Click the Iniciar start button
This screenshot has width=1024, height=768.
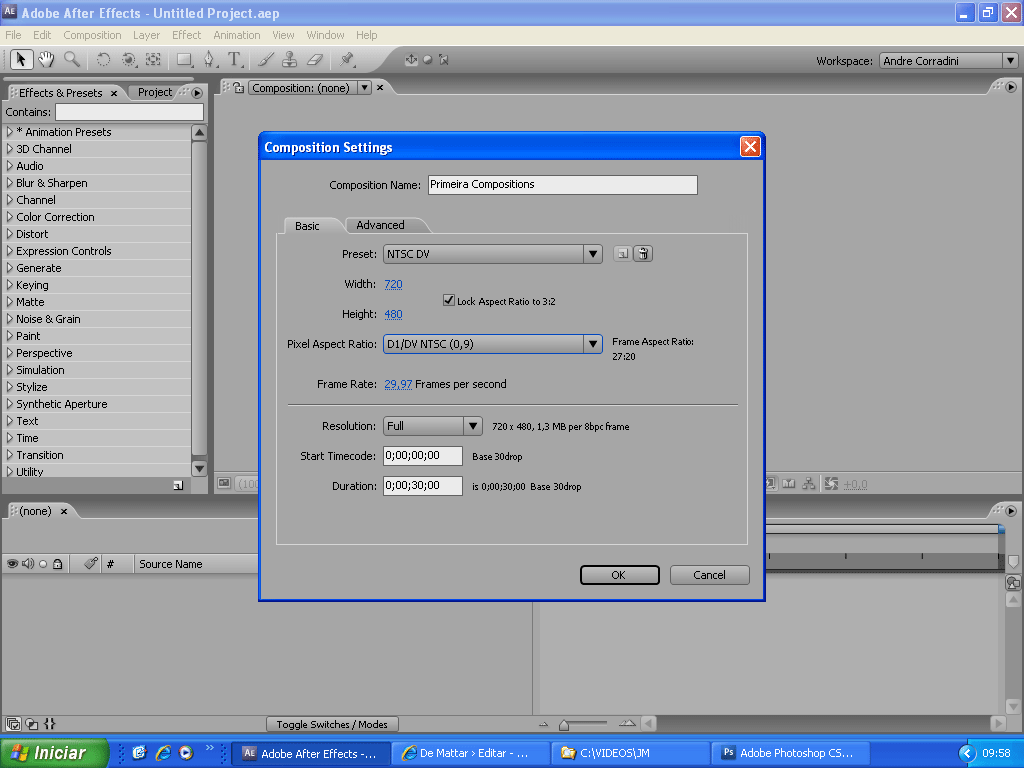coord(54,753)
